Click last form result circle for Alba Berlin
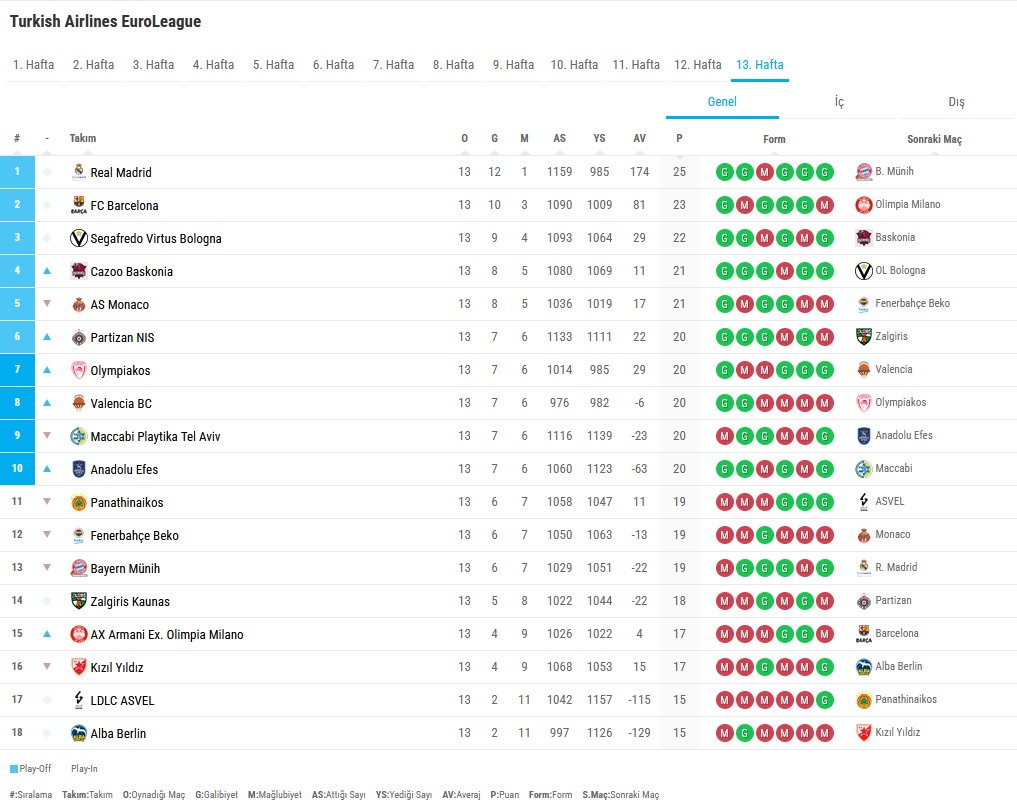The height and width of the screenshot is (809, 1017). pyautogui.click(x=824, y=733)
